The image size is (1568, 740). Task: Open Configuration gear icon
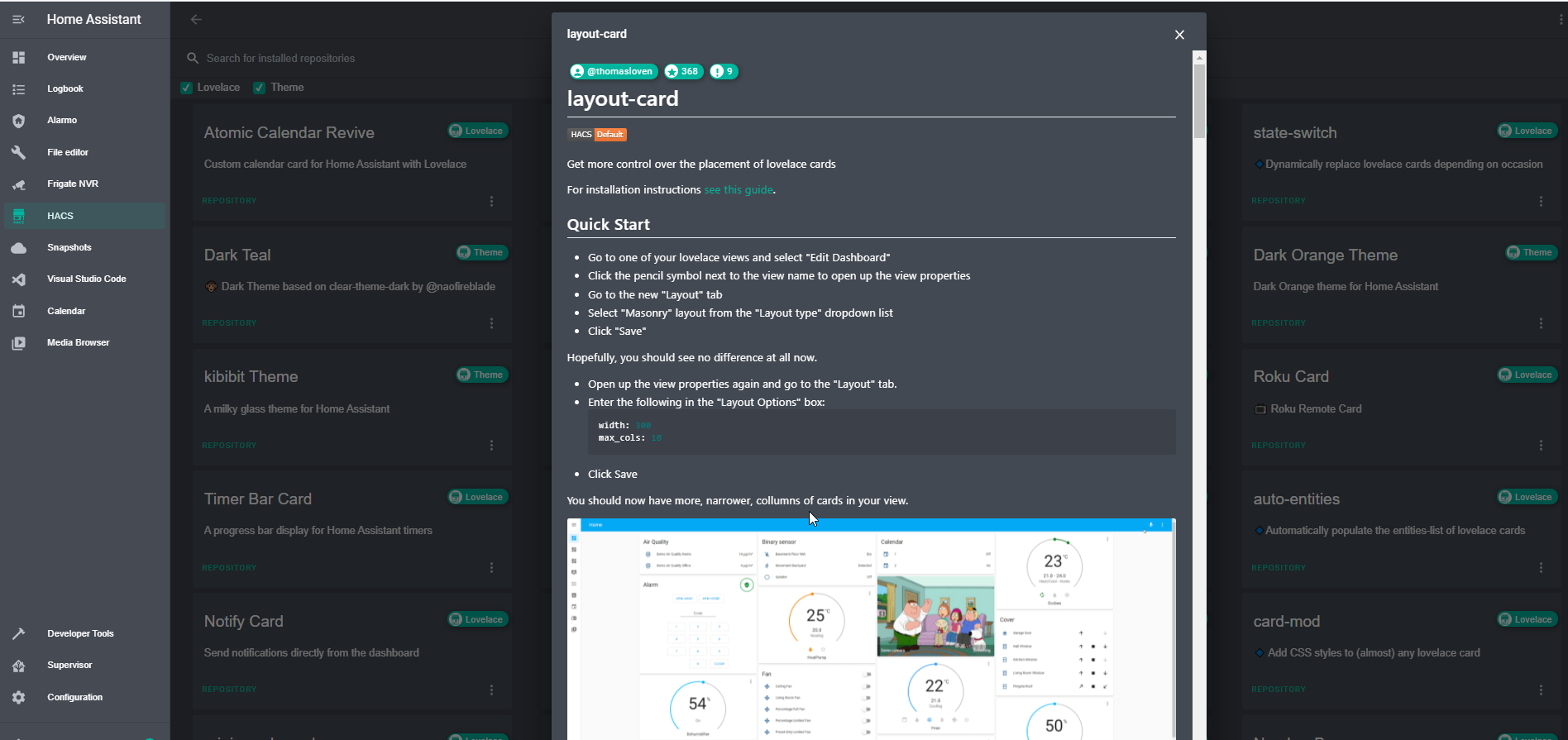pyautogui.click(x=18, y=697)
